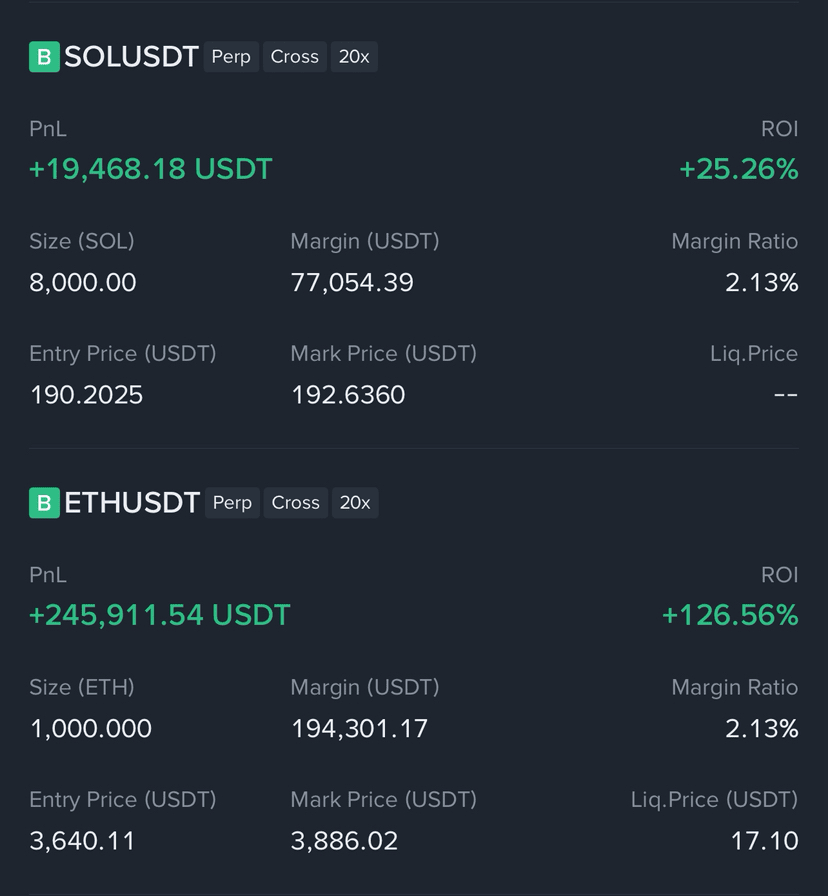Tap the Cross margin tag on ETHUSDT
Image resolution: width=828 pixels, height=896 pixels.
pyautogui.click(x=296, y=503)
